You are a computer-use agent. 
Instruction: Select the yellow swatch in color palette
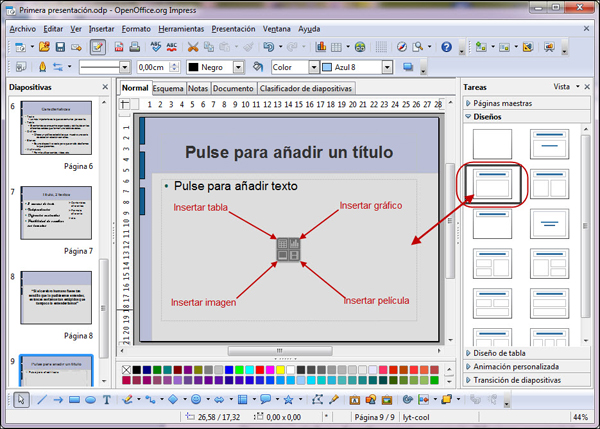click(x=279, y=369)
